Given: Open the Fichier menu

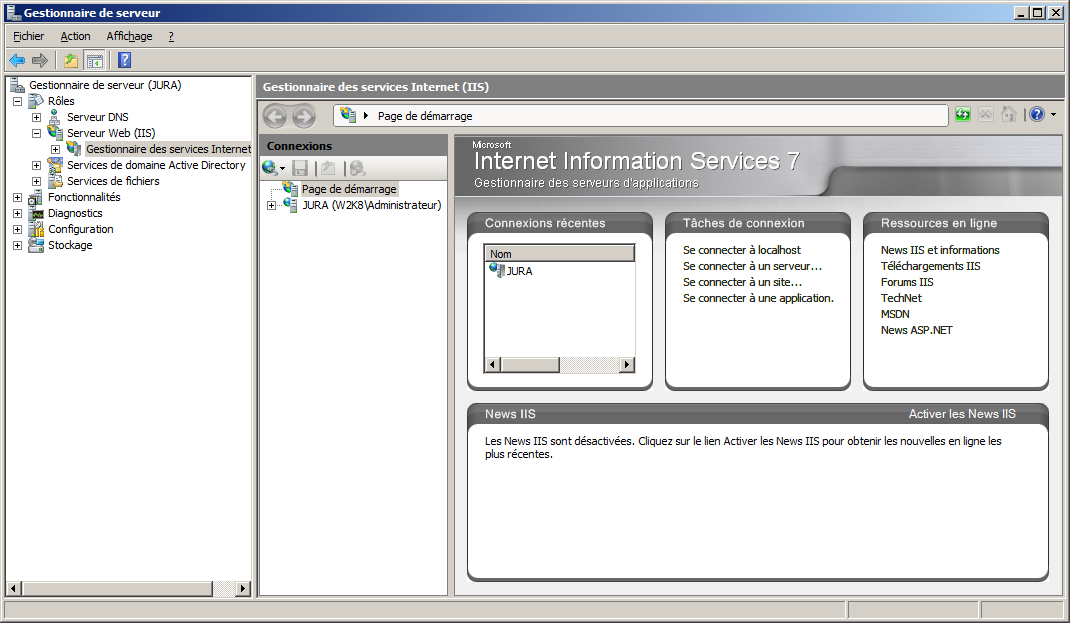Looking at the screenshot, I should pos(29,36).
